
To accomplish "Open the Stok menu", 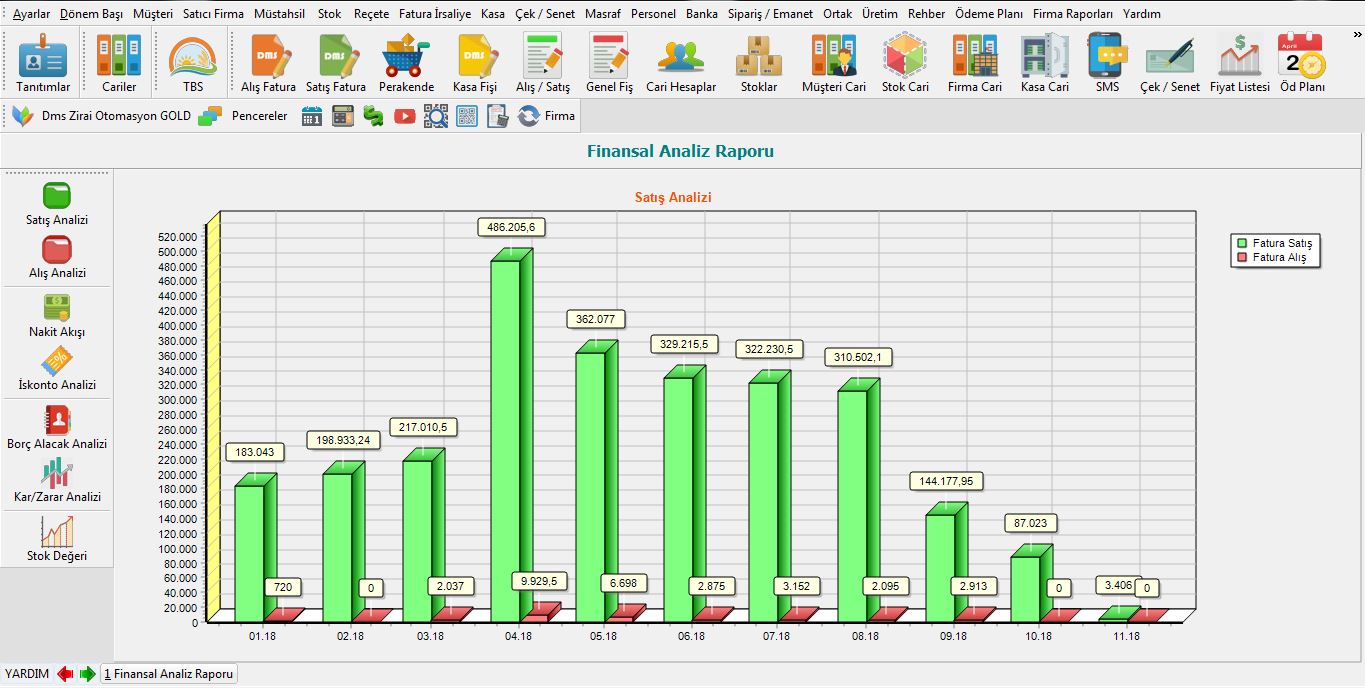I will (x=329, y=14).
